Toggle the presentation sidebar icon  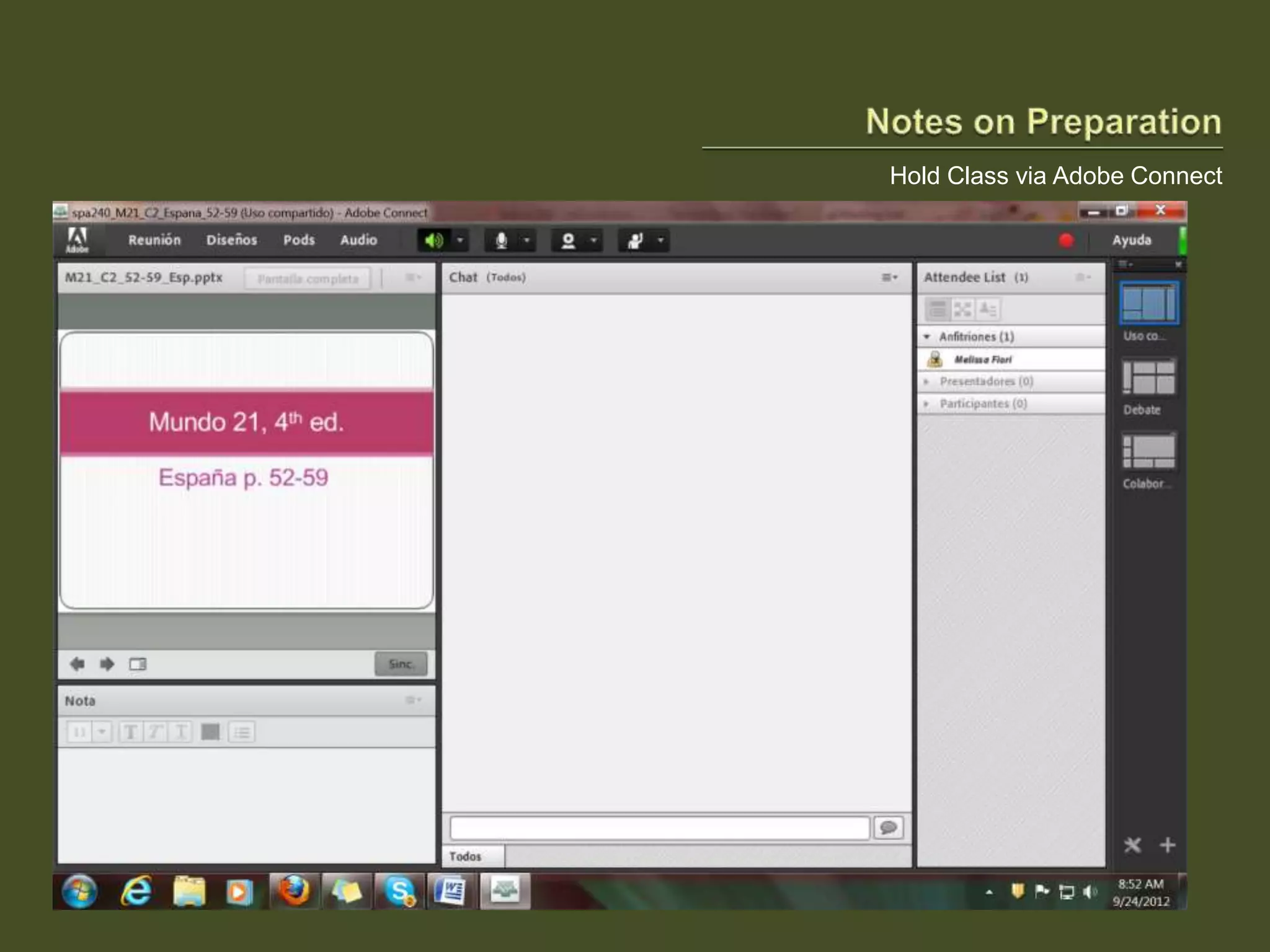[138, 664]
